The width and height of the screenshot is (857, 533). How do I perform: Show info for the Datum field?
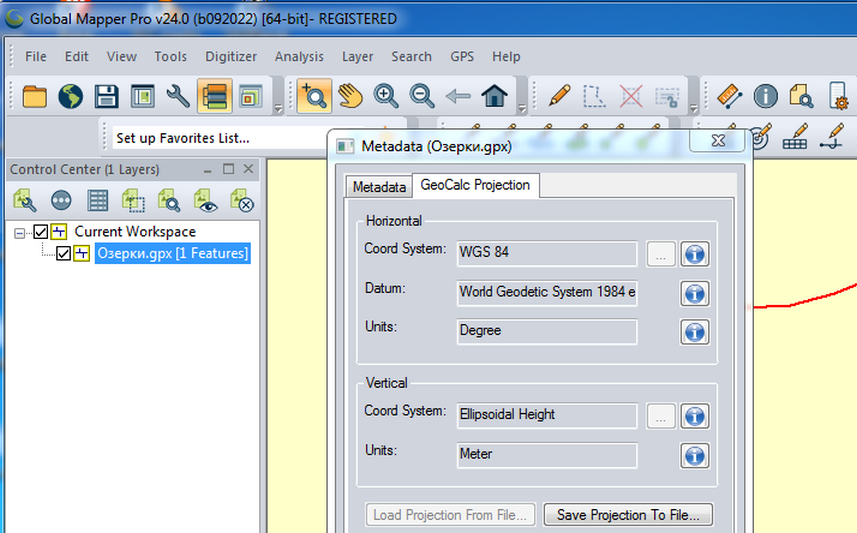(x=695, y=294)
